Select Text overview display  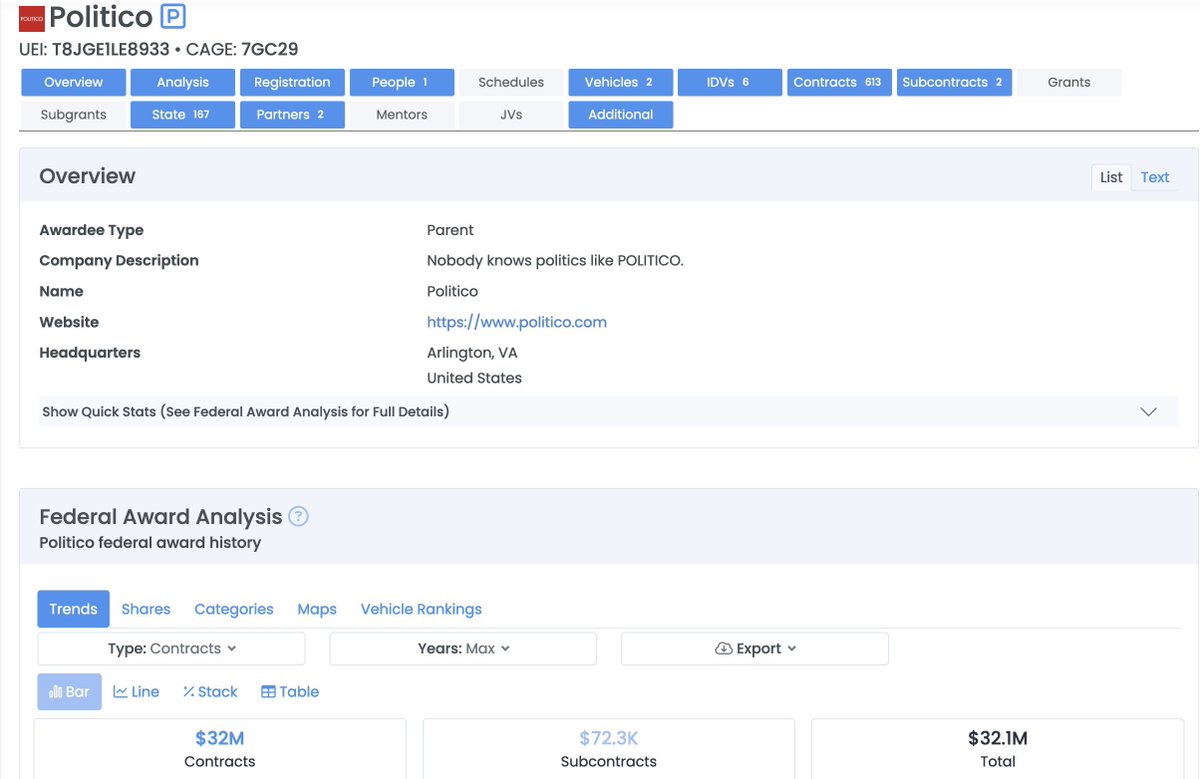point(1155,177)
